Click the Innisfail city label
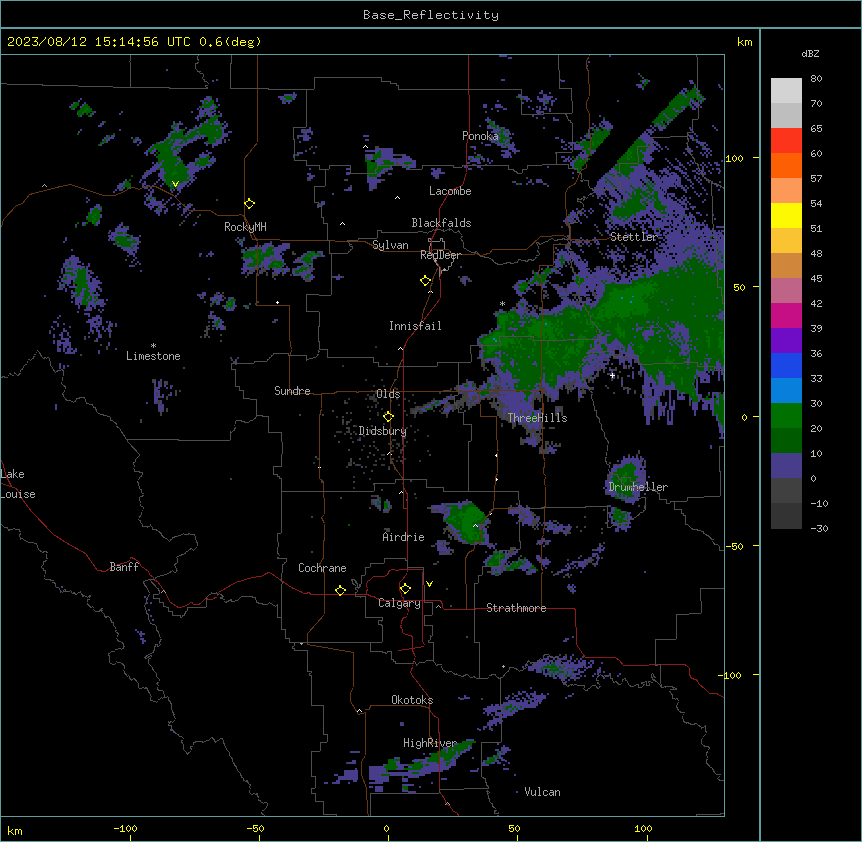862x842 pixels. coord(415,326)
